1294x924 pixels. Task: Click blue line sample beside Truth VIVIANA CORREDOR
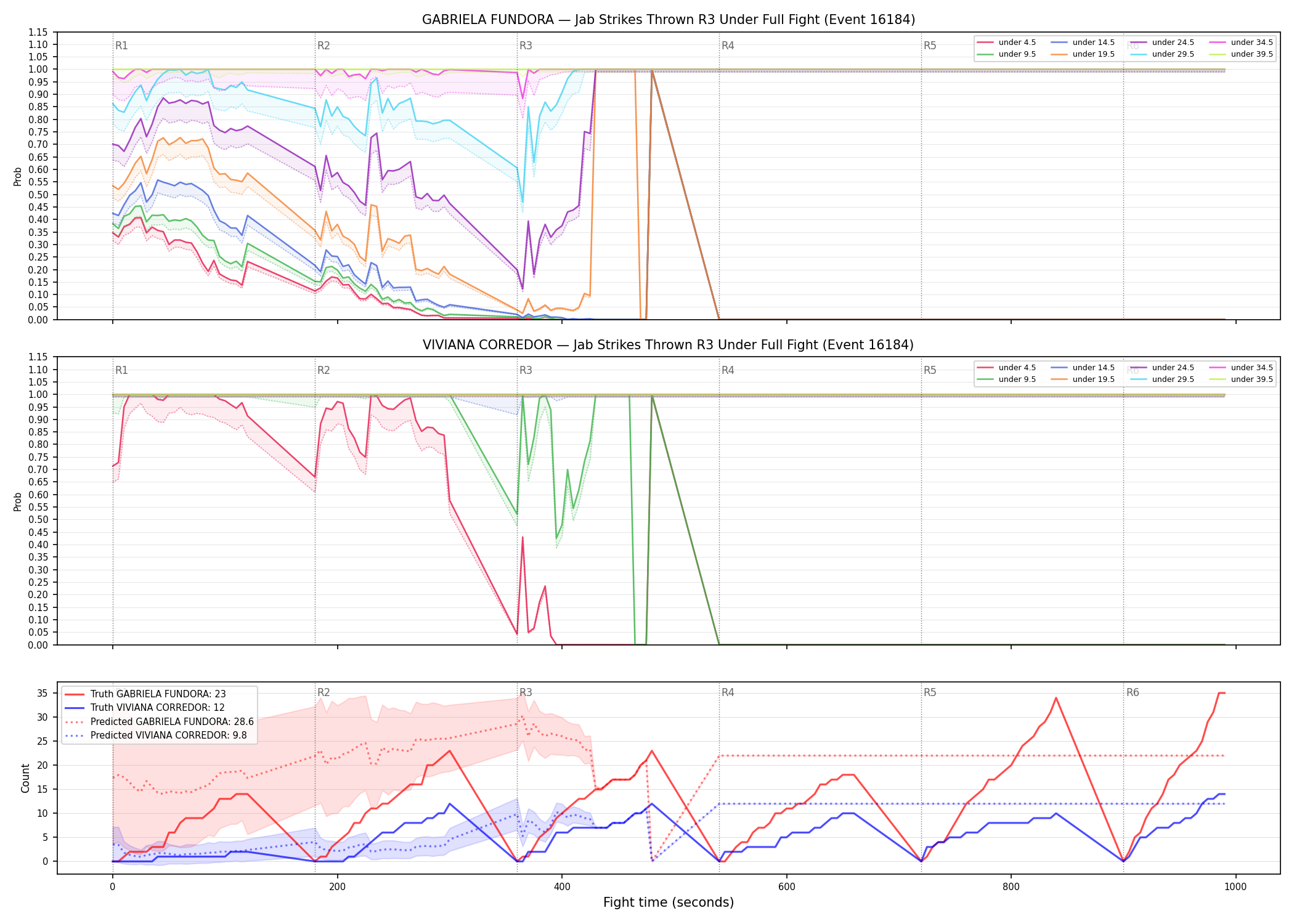pyautogui.click(x=74, y=708)
